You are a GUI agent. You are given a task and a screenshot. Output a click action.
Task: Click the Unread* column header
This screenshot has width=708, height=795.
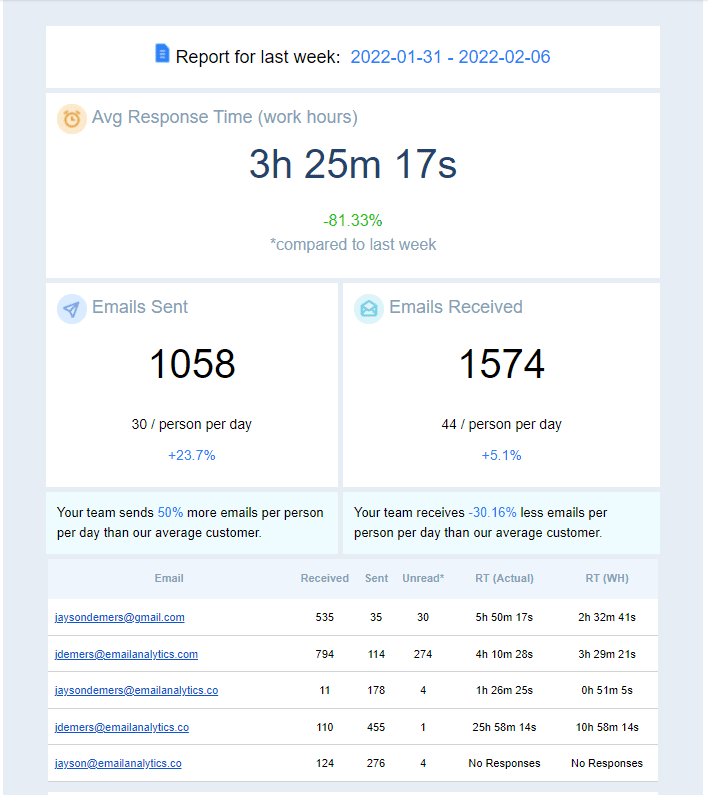coord(423,578)
